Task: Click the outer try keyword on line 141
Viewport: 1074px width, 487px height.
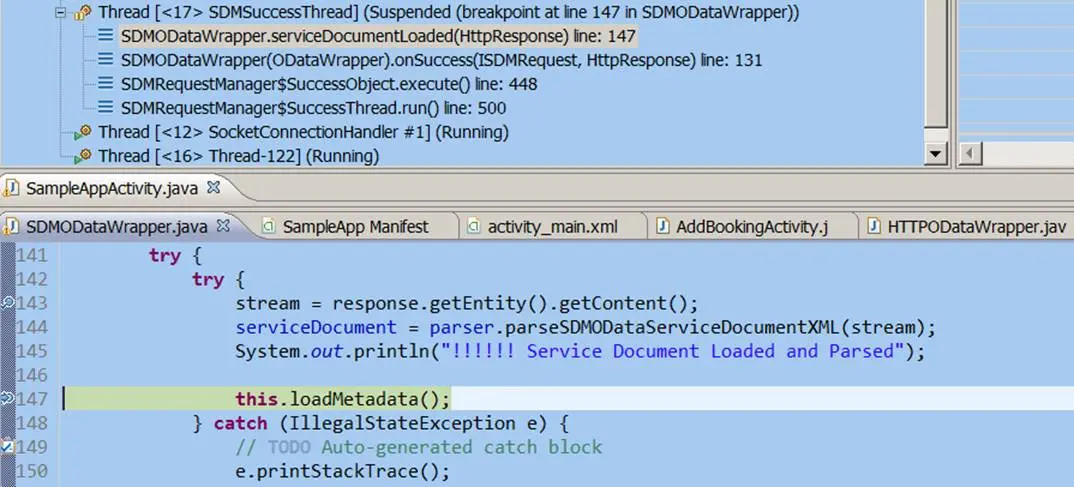Action: pos(165,256)
